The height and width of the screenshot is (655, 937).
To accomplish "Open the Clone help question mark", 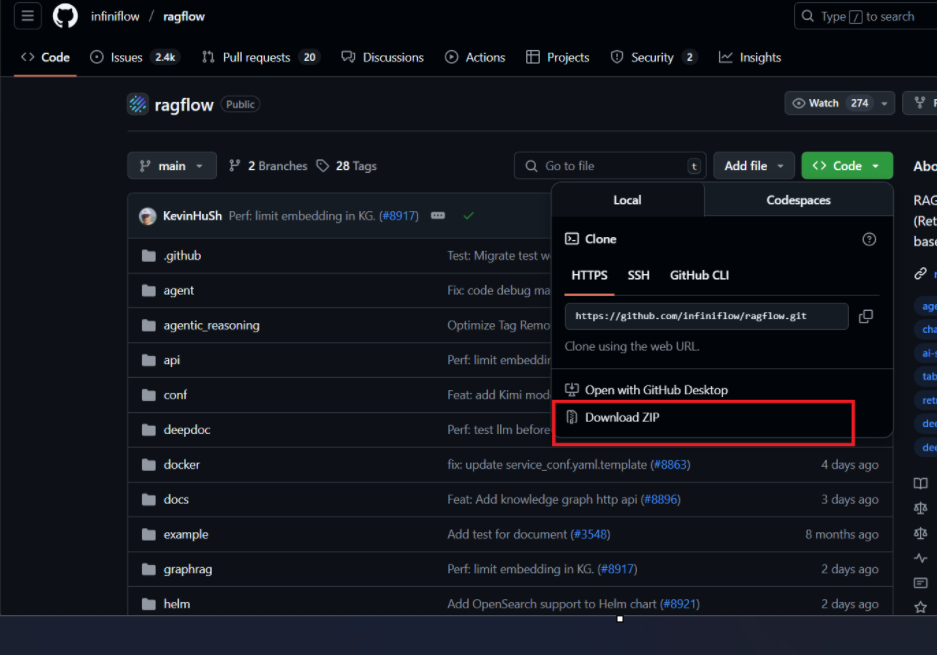I will (x=869, y=239).
